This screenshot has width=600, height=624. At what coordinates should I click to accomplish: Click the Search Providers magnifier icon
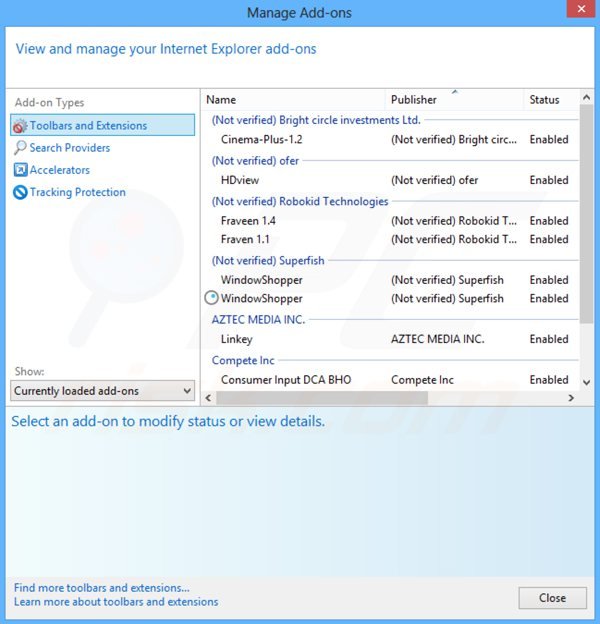(20, 148)
